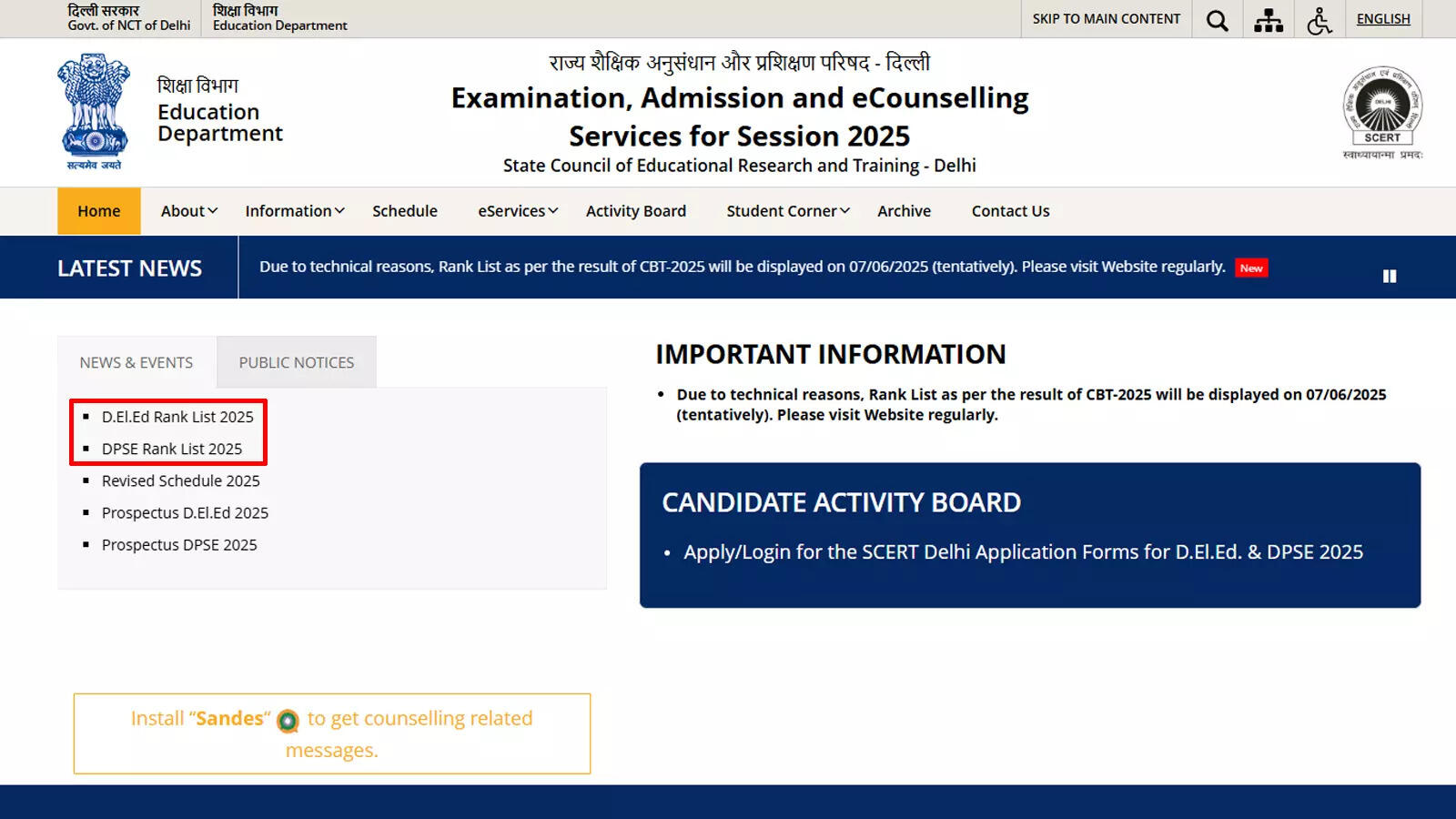Select the NEWS & EVENTS tab
Image resolution: width=1456 pixels, height=819 pixels.
coord(136,362)
